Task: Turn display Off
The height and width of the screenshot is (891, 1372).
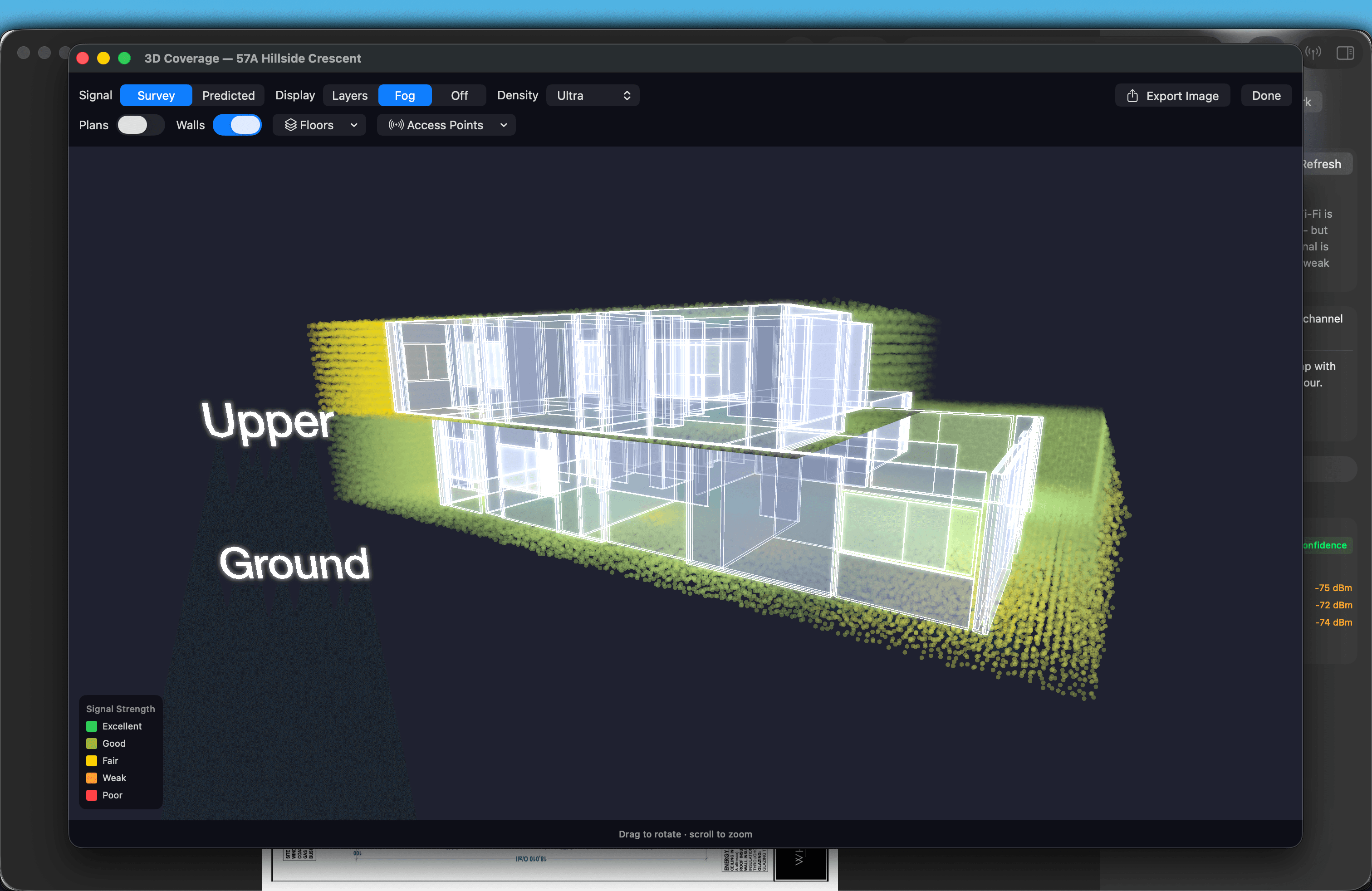Action: 460,95
